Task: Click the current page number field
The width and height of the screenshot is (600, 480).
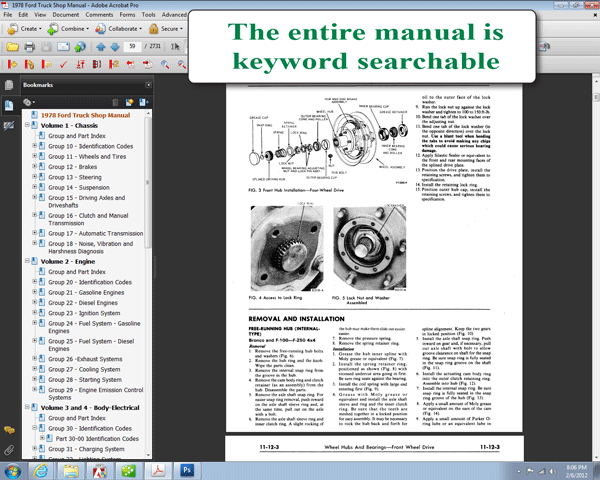Action: point(132,46)
